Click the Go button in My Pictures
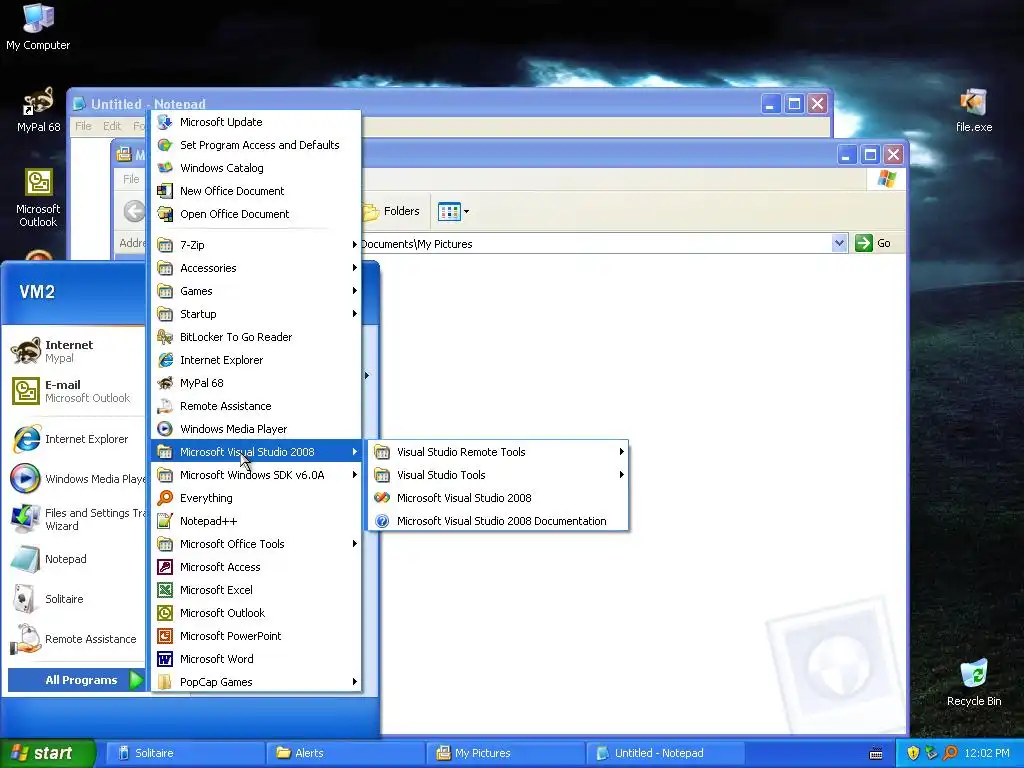 click(x=873, y=244)
